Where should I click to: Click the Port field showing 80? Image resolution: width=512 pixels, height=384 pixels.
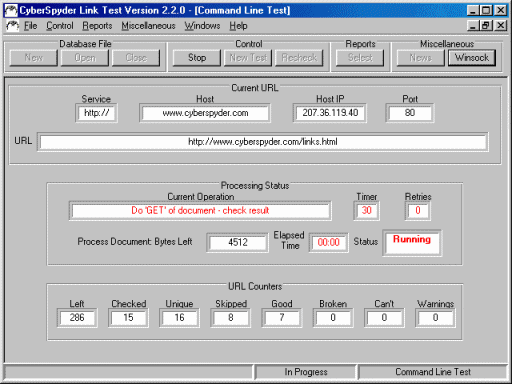coord(410,113)
